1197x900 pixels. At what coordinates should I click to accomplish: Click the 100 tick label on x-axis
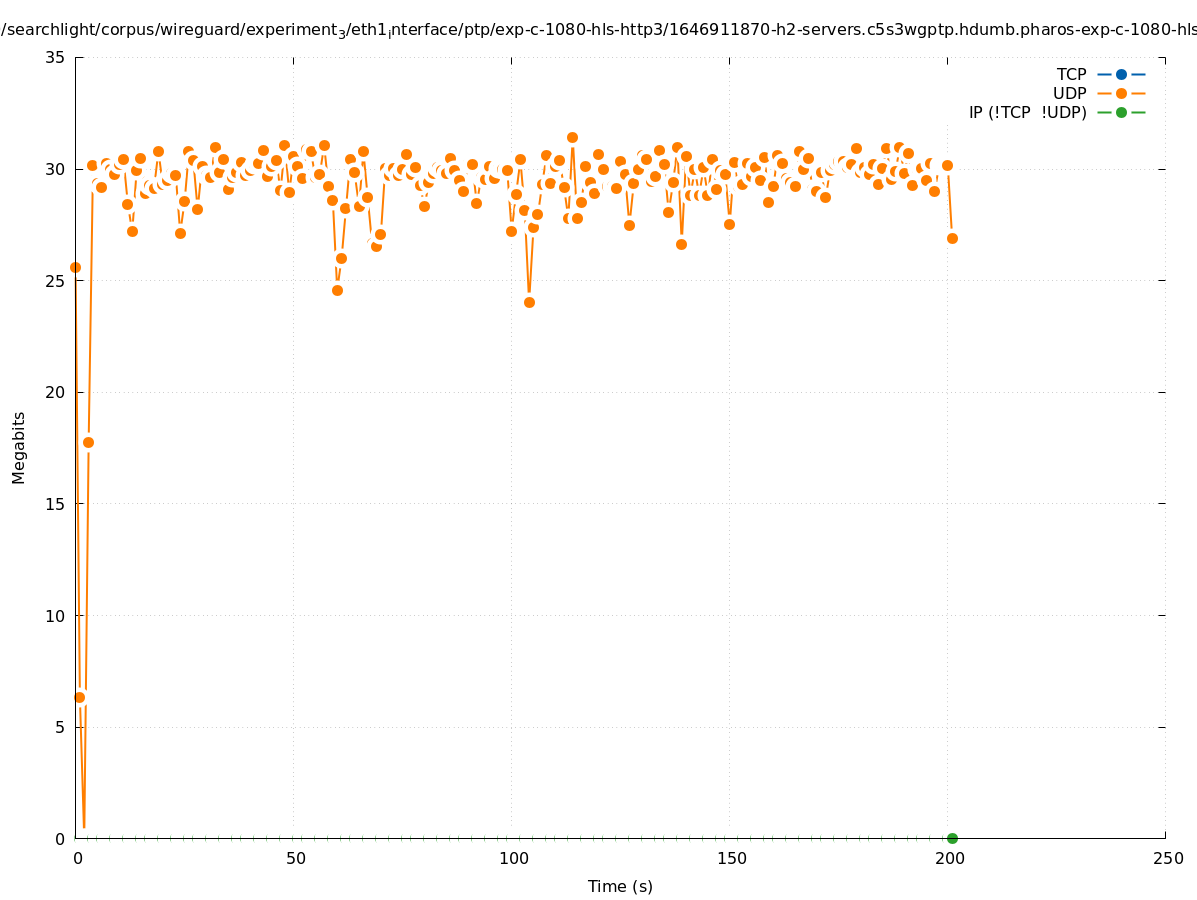[512, 859]
